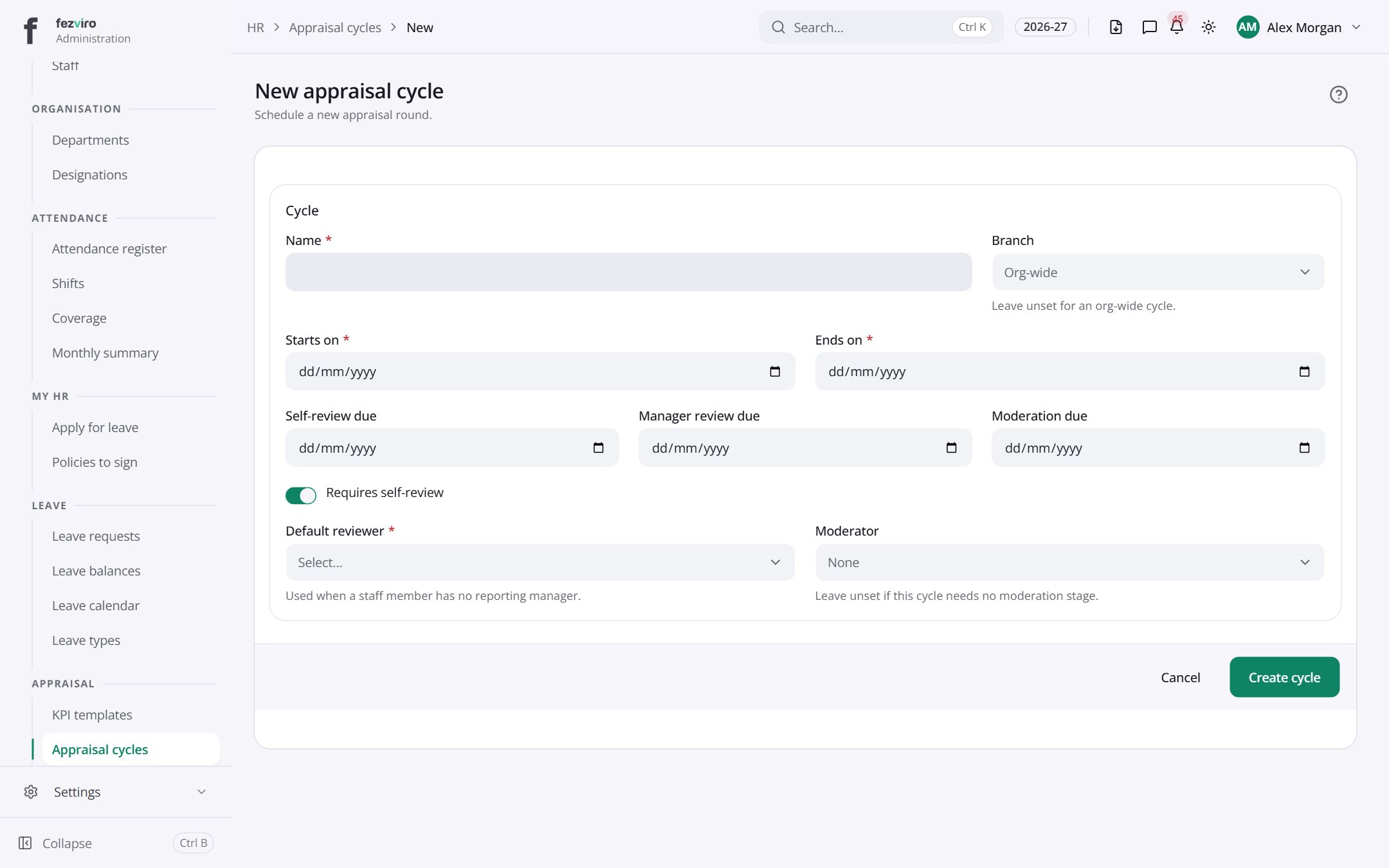The width and height of the screenshot is (1389, 868).
Task: Open Monthly summary in sidebar
Action: (x=105, y=352)
